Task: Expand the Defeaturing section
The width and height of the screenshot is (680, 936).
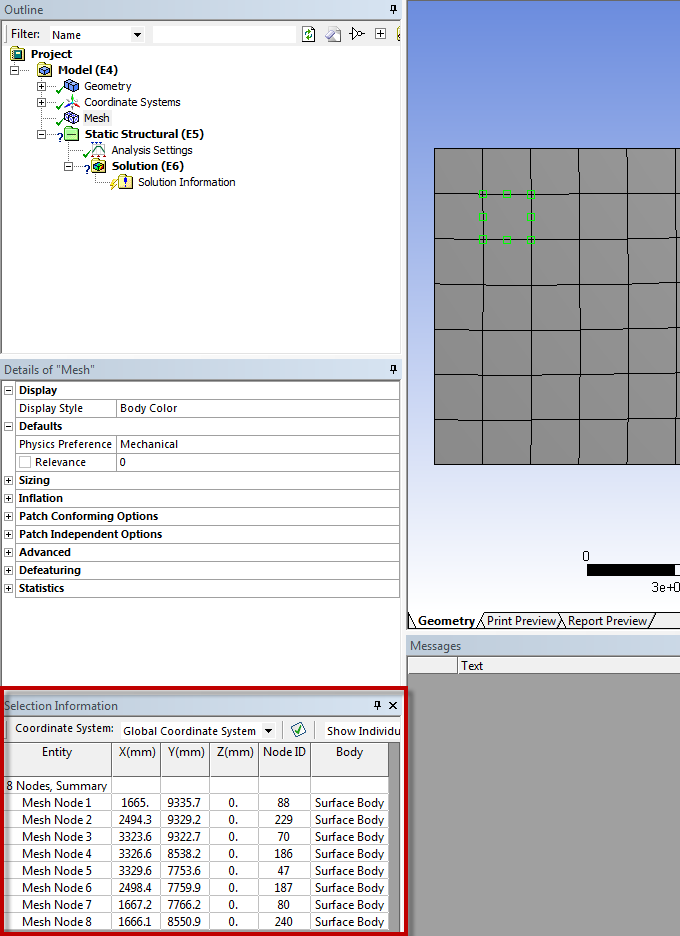Action: point(8,570)
